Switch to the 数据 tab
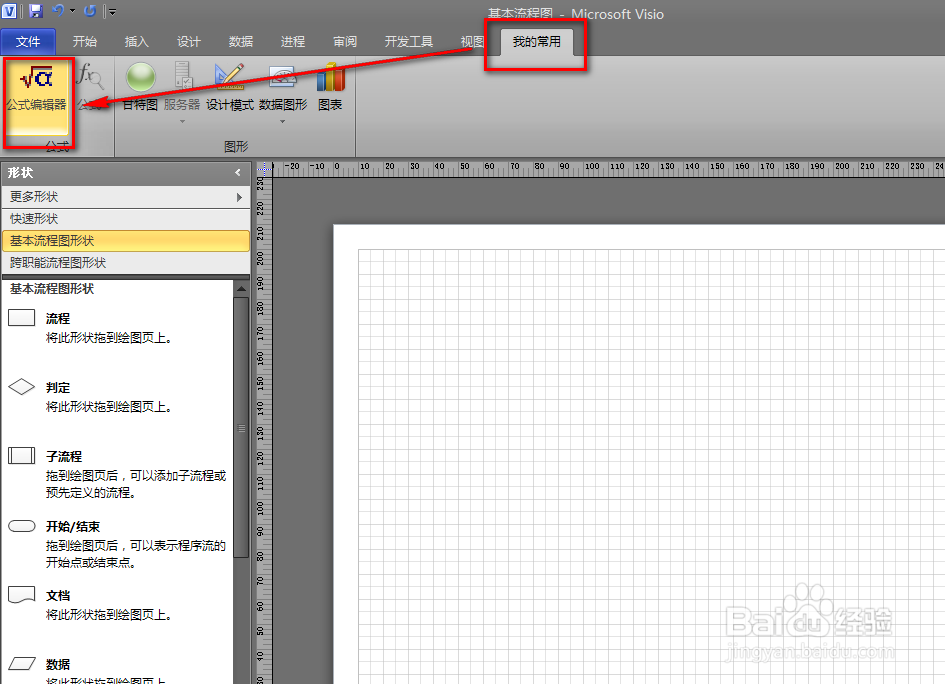 [x=241, y=42]
